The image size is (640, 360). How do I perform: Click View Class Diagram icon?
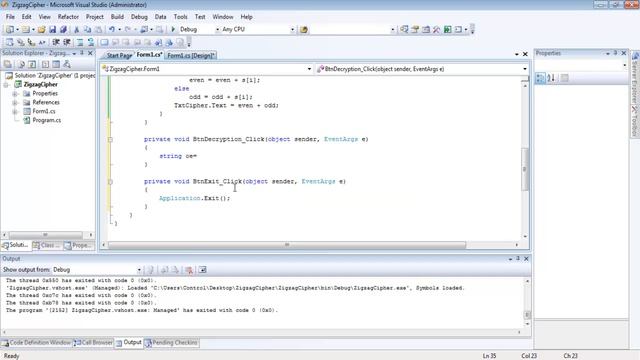click(67, 64)
